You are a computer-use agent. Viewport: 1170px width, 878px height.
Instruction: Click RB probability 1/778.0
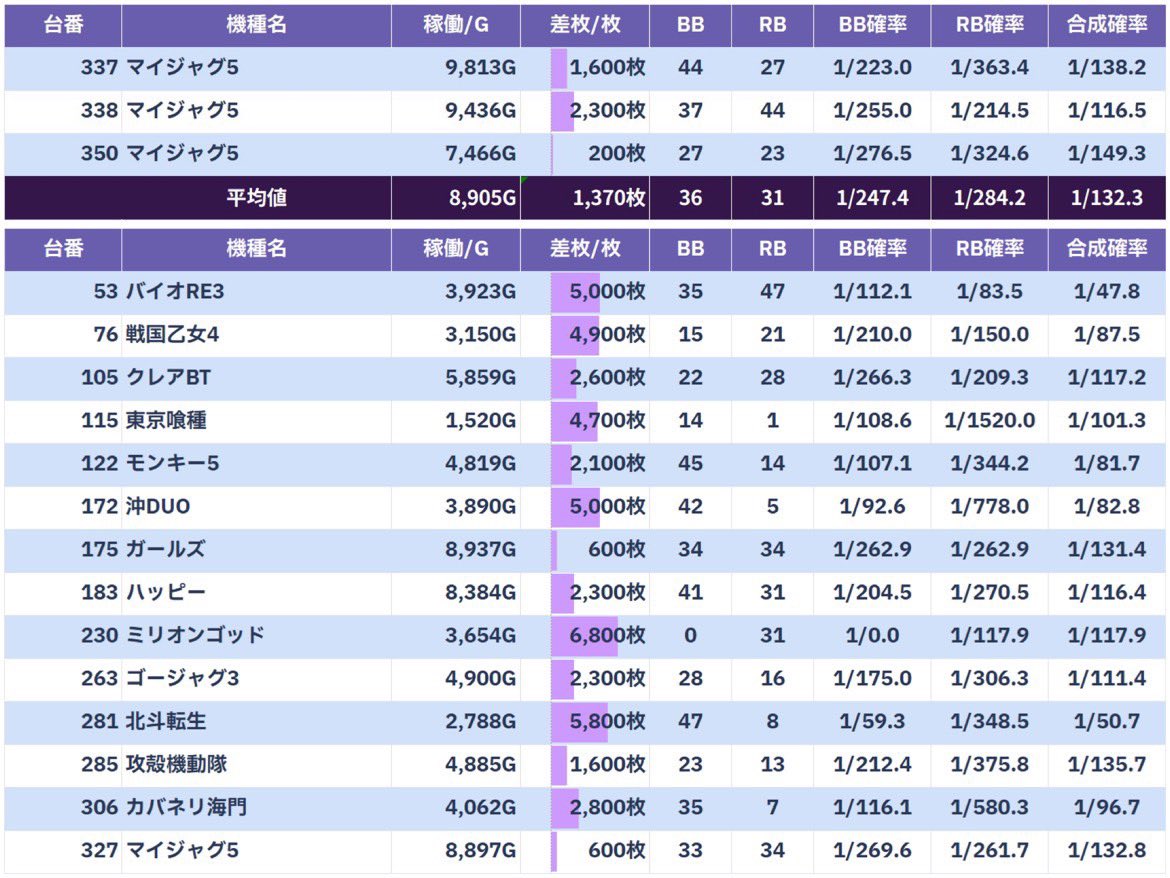coord(989,507)
